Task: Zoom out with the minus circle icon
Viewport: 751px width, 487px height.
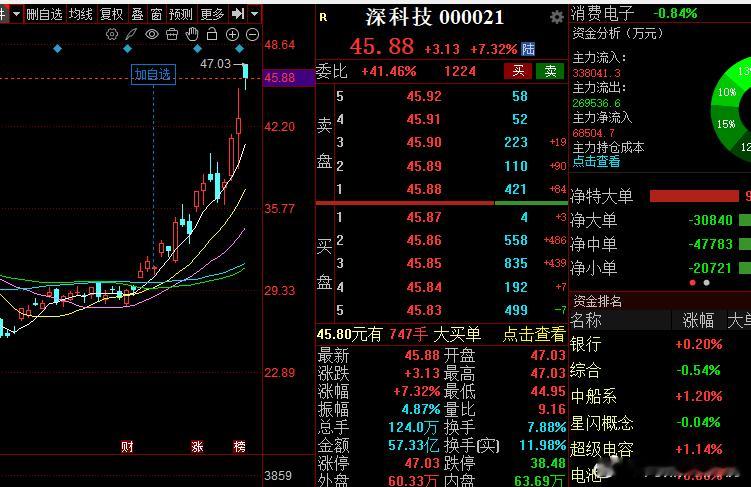Action: pyautogui.click(x=252, y=34)
